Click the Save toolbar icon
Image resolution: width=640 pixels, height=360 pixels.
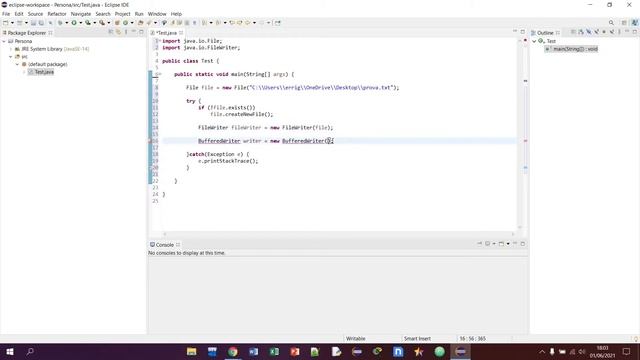pos(34,23)
